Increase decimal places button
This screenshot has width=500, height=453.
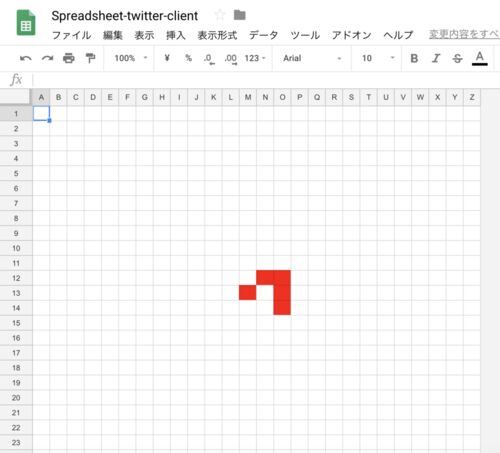coord(231,59)
